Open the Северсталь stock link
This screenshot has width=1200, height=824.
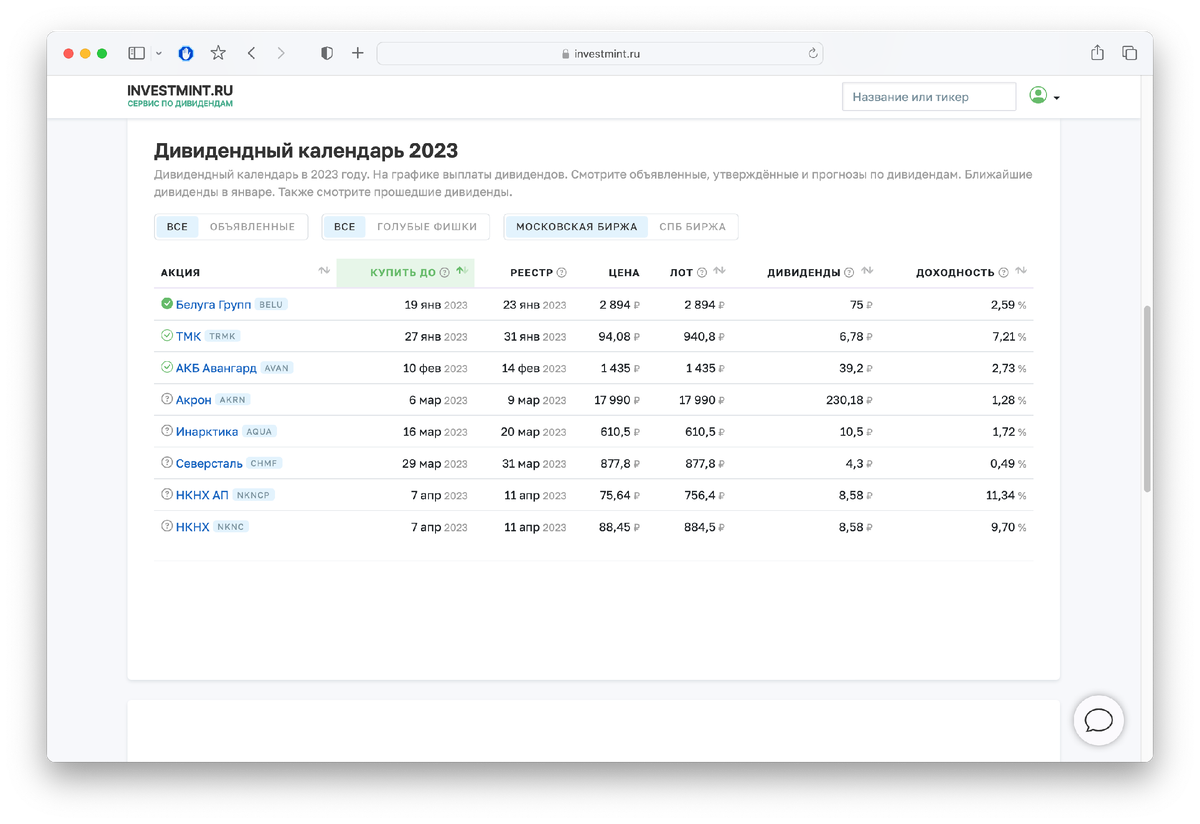point(209,464)
